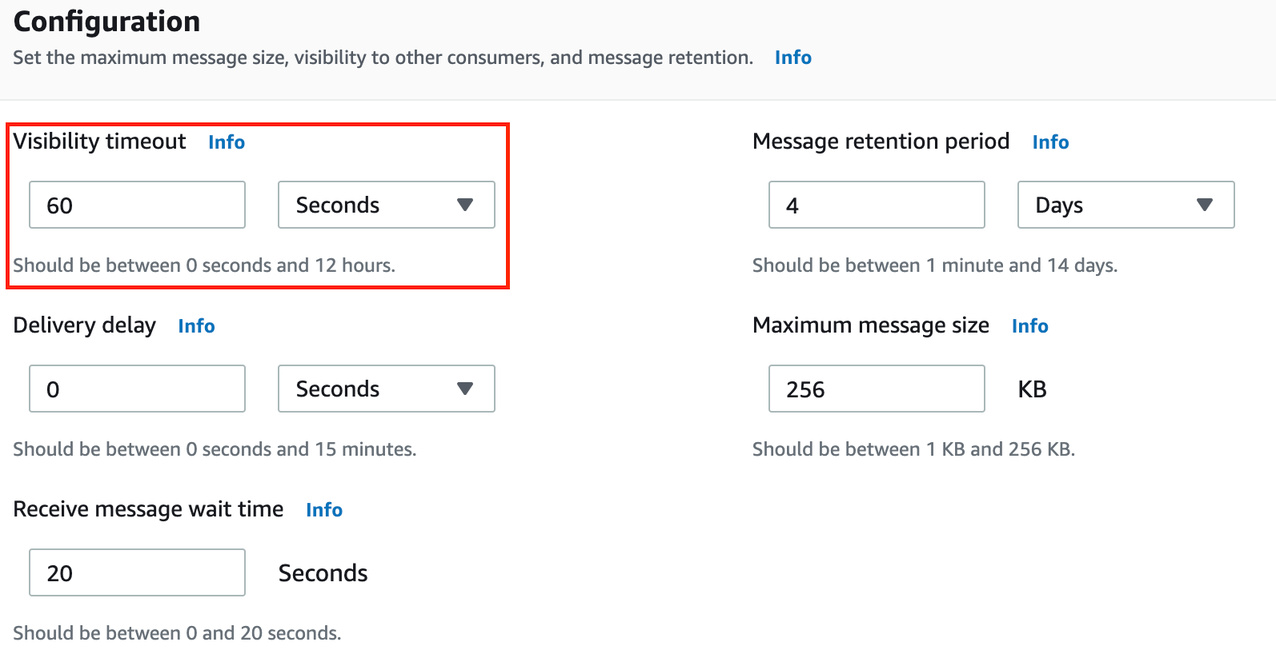
Task: Open the Maximum message size Info link
Action: pos(1030,326)
